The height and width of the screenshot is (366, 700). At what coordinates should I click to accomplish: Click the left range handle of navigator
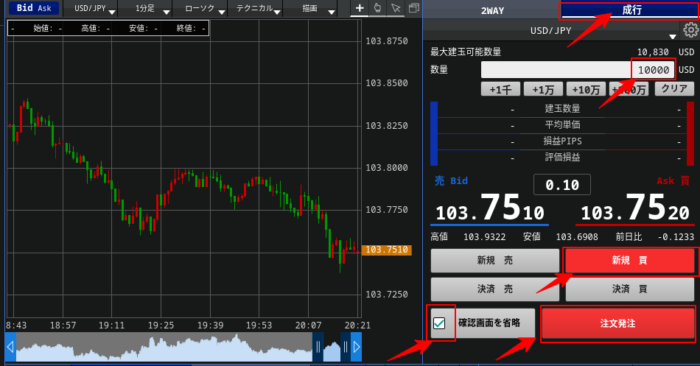point(318,347)
